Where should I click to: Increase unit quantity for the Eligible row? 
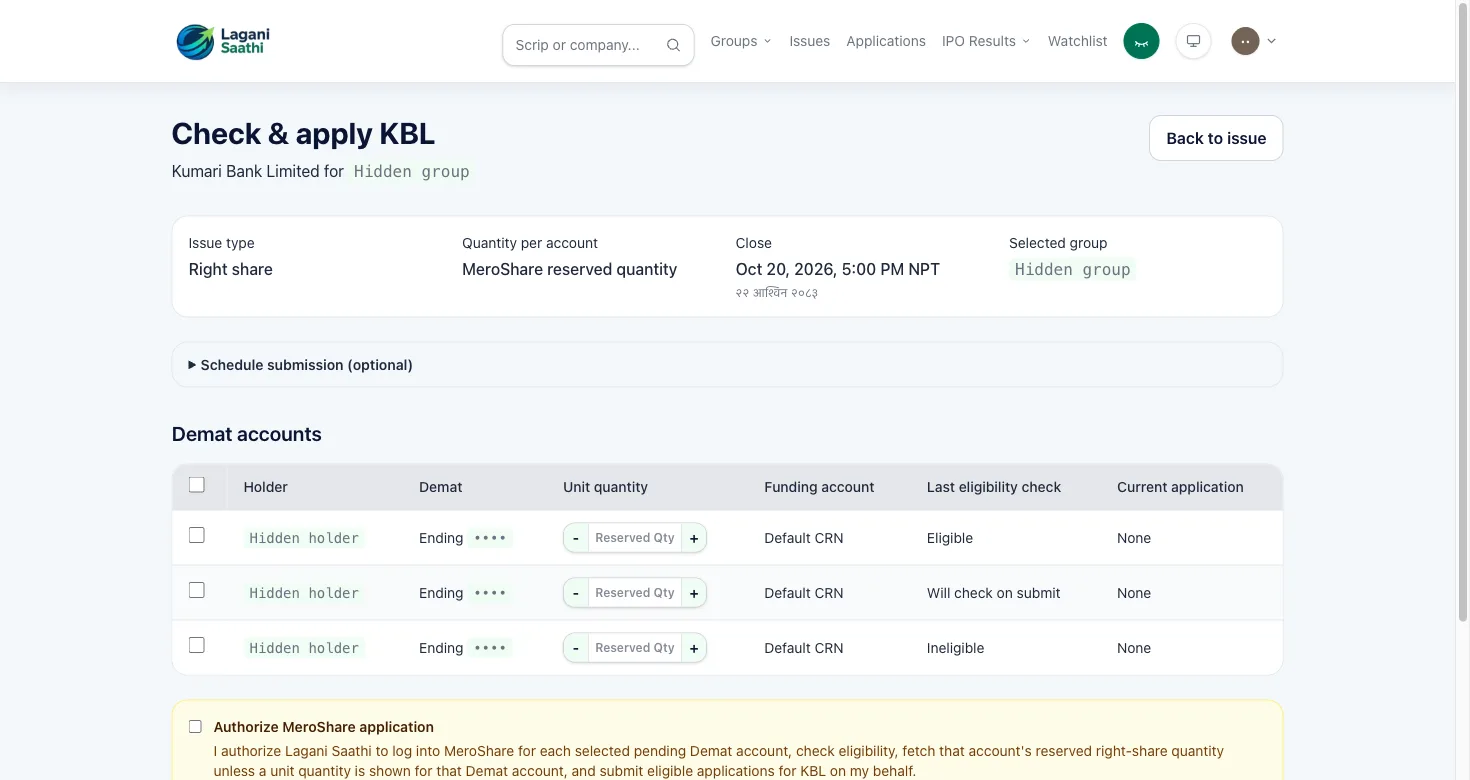[x=694, y=538]
